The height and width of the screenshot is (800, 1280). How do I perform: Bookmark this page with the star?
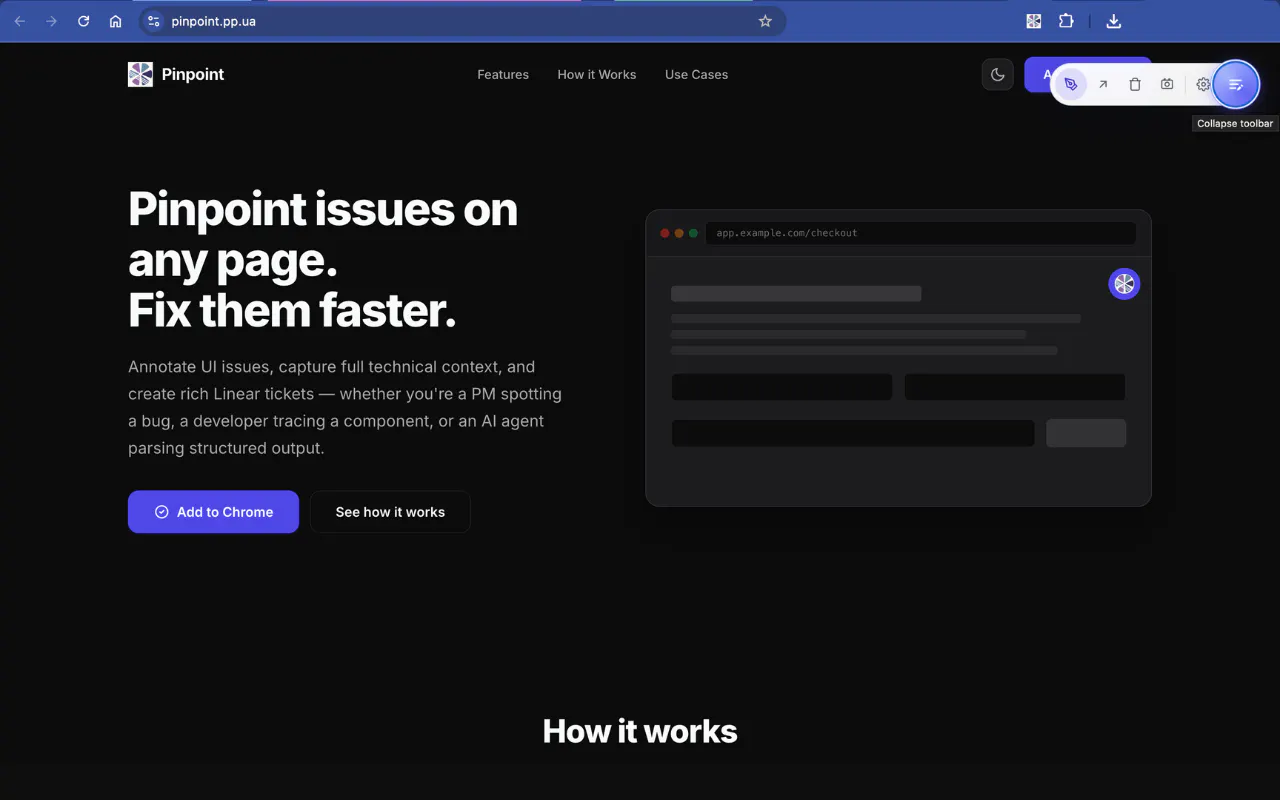click(x=765, y=21)
